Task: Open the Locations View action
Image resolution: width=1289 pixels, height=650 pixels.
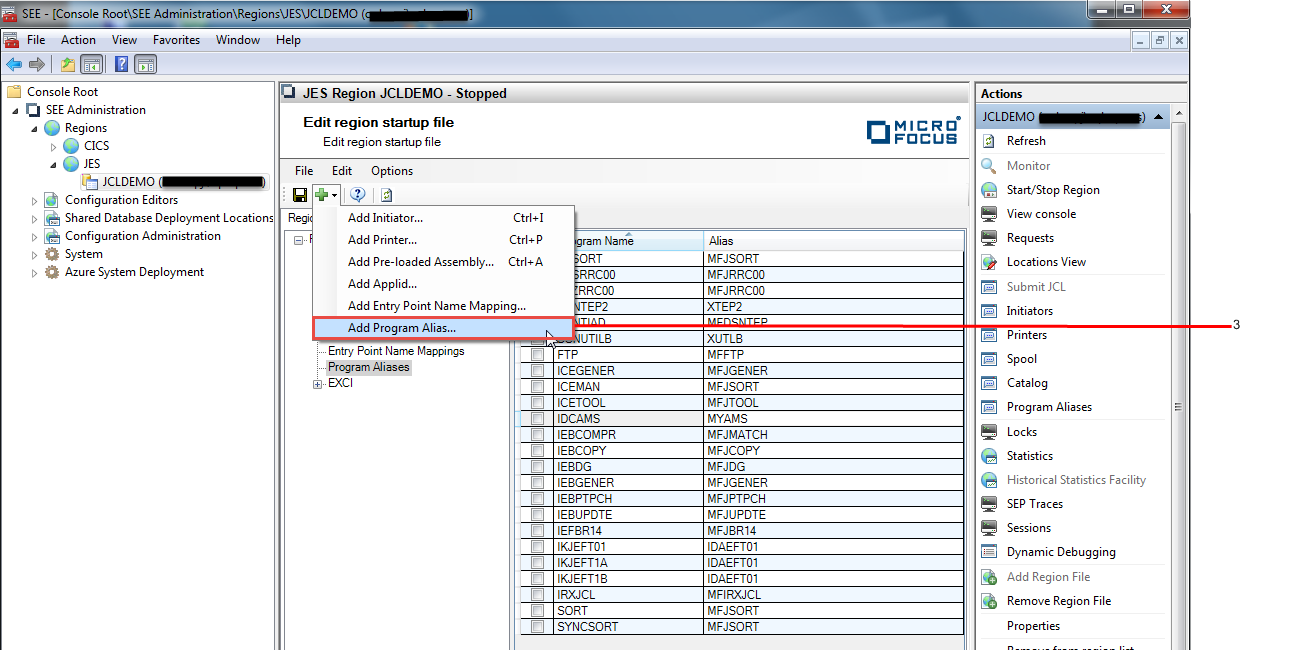Action: tap(1046, 262)
